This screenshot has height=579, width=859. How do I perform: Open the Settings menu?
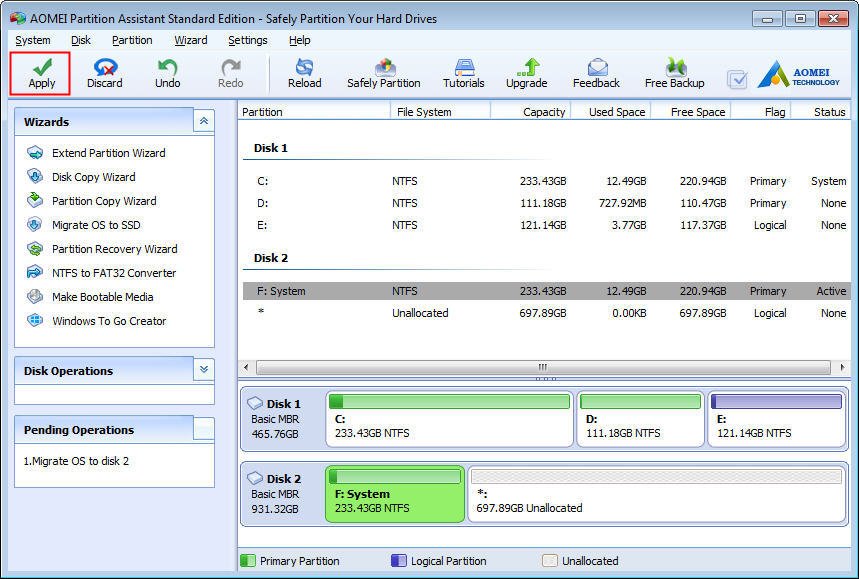pos(248,40)
